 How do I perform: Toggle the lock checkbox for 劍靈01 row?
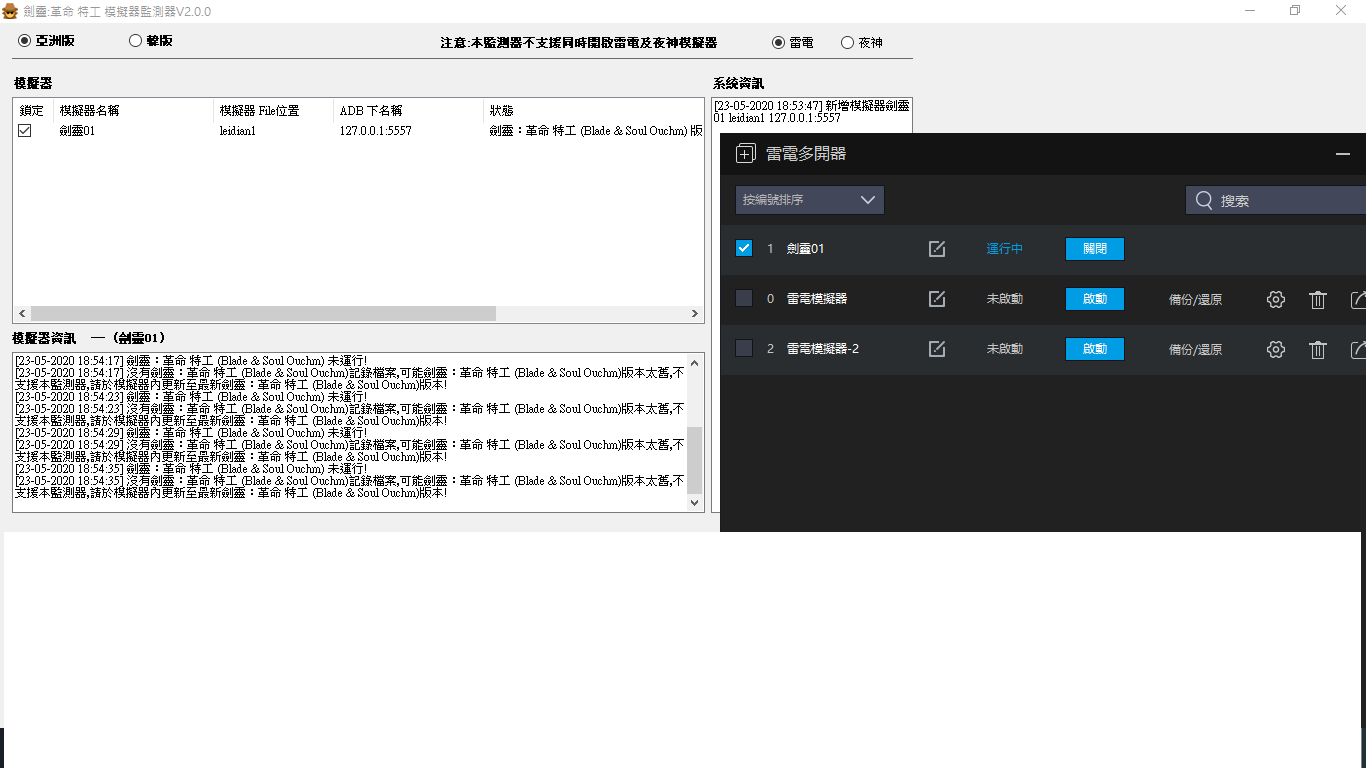pyautogui.click(x=25, y=130)
